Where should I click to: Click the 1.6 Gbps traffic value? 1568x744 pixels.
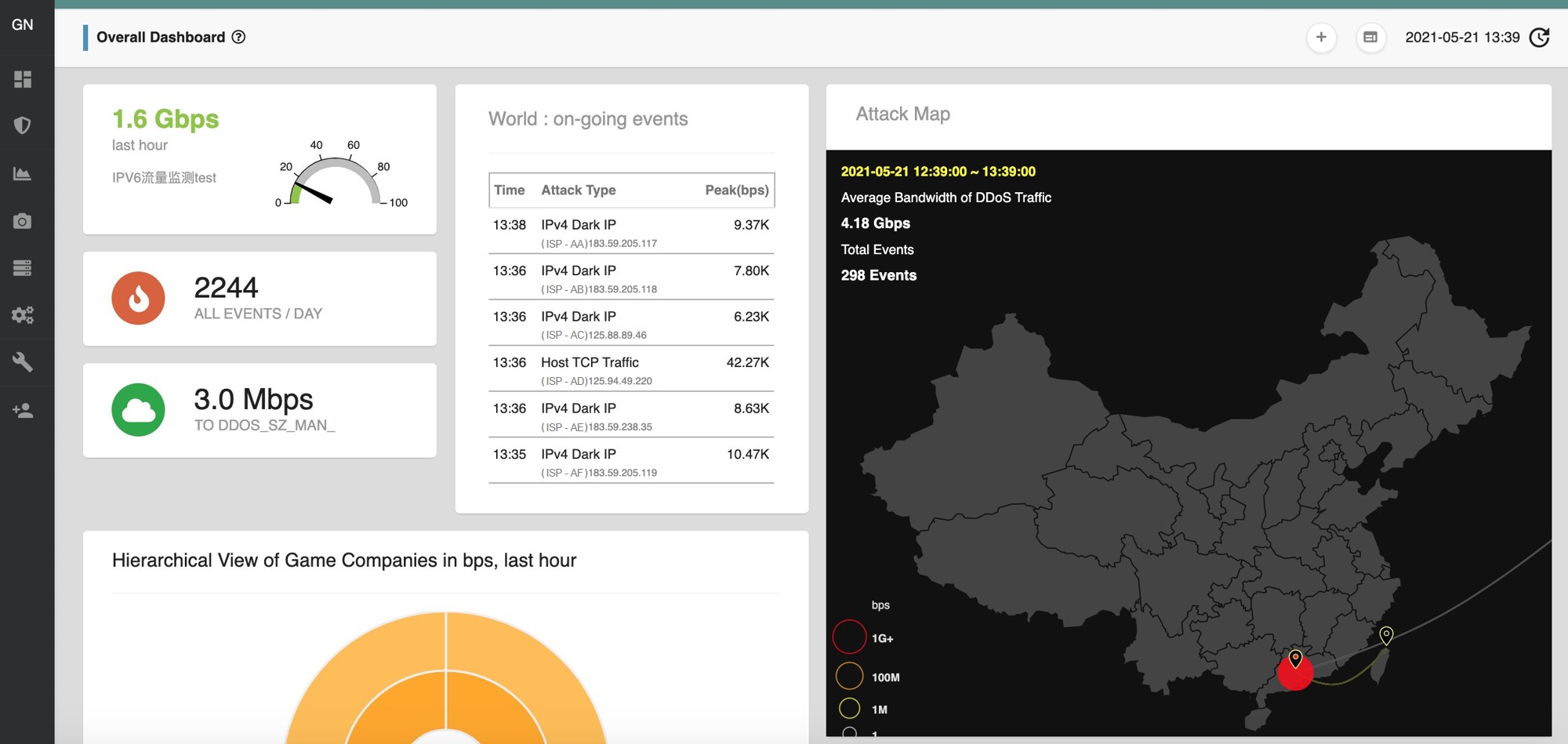[165, 119]
